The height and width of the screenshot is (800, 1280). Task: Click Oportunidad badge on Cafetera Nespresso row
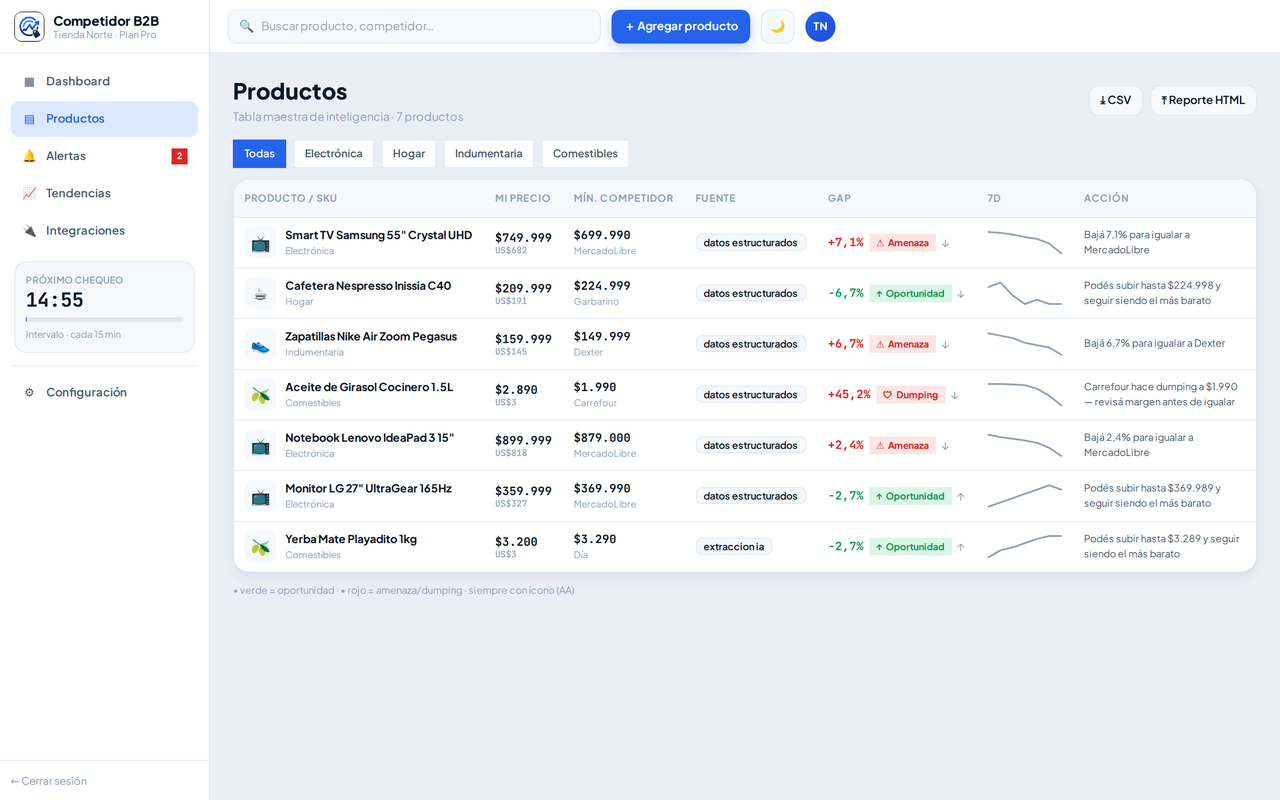click(x=910, y=293)
